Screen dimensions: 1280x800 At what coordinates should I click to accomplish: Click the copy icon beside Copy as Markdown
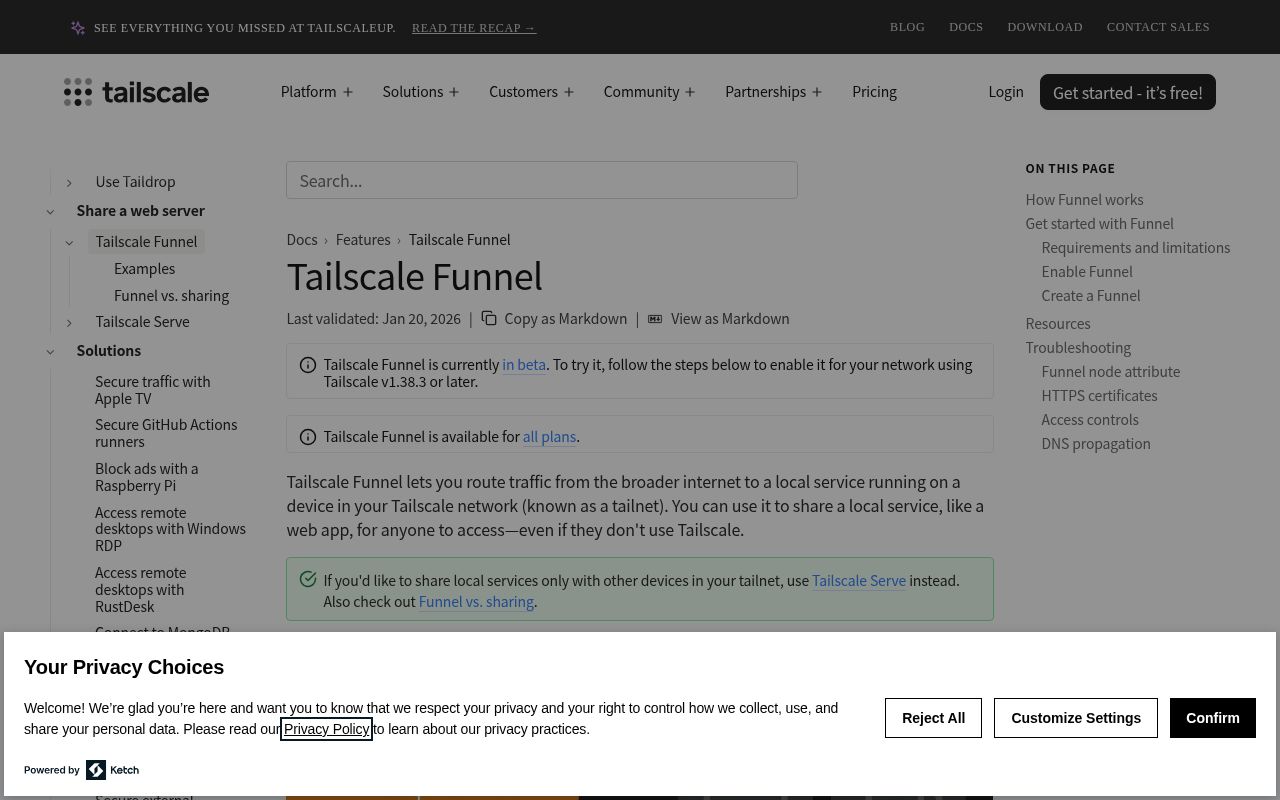[x=489, y=318]
